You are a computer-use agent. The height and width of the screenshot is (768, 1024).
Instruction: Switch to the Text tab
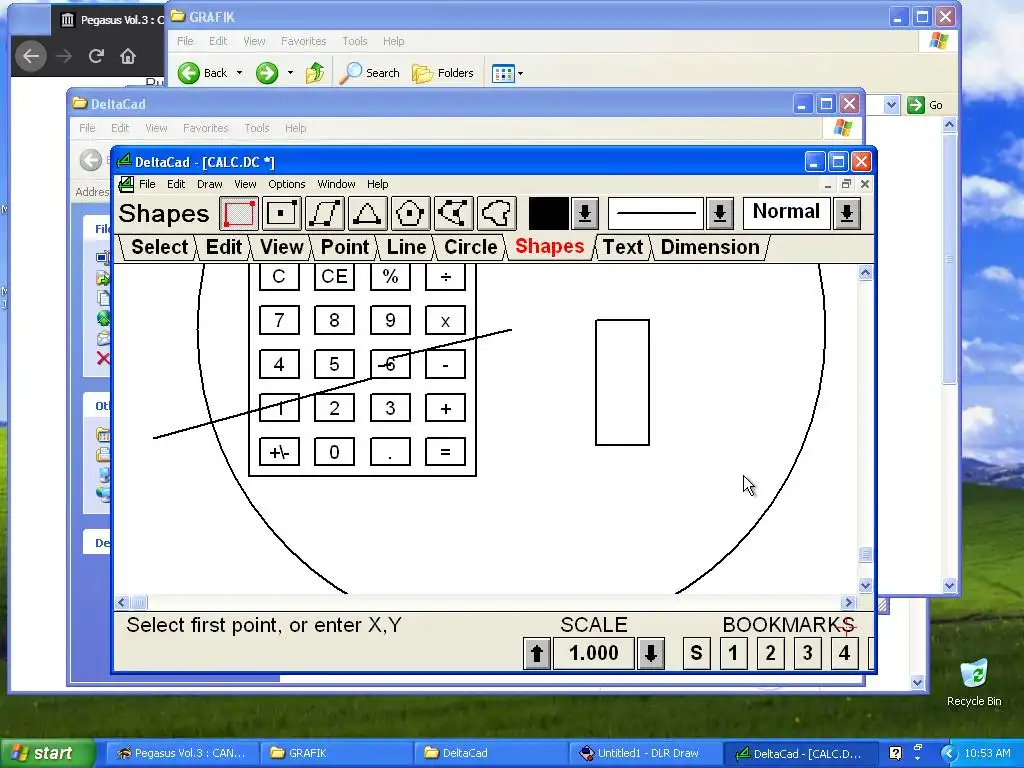[622, 247]
